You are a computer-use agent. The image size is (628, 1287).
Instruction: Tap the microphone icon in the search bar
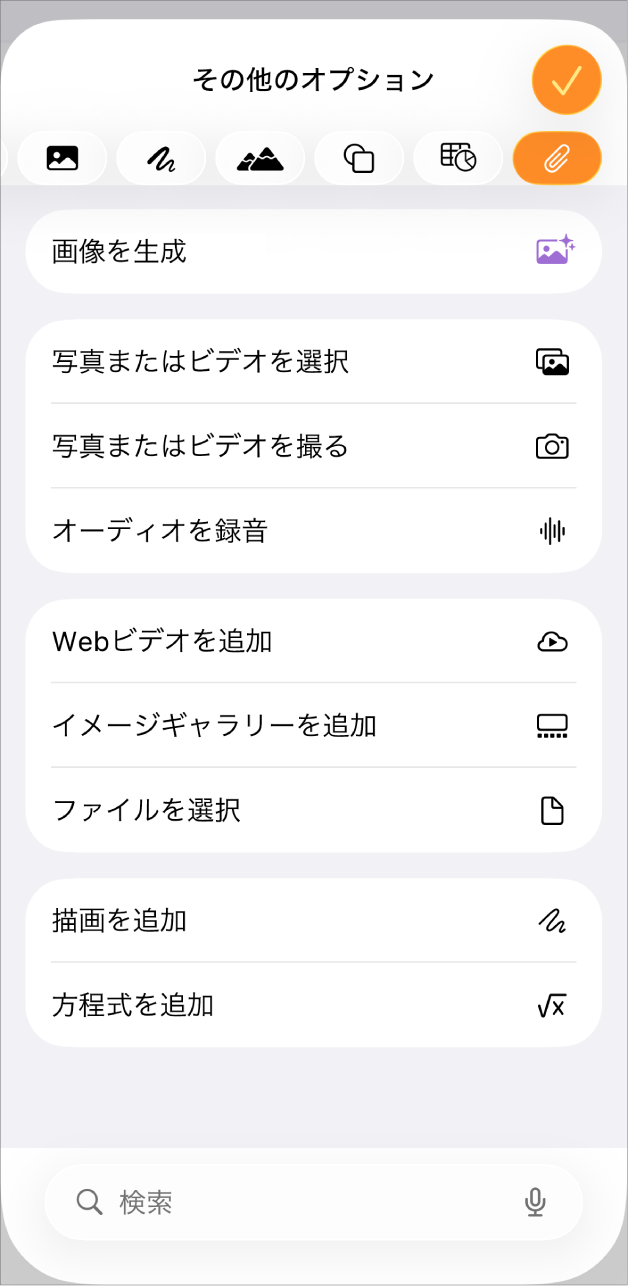[536, 1203]
